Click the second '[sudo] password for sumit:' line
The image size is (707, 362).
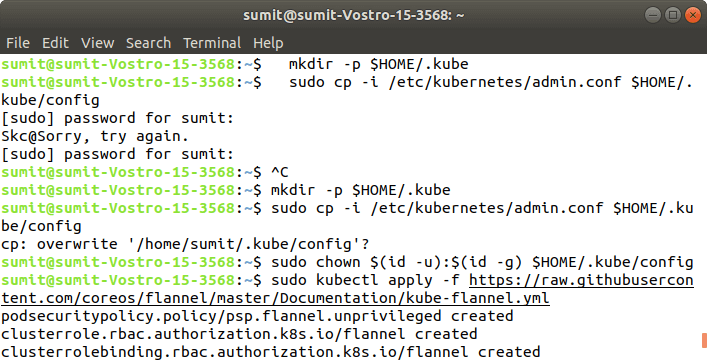(x=118, y=154)
